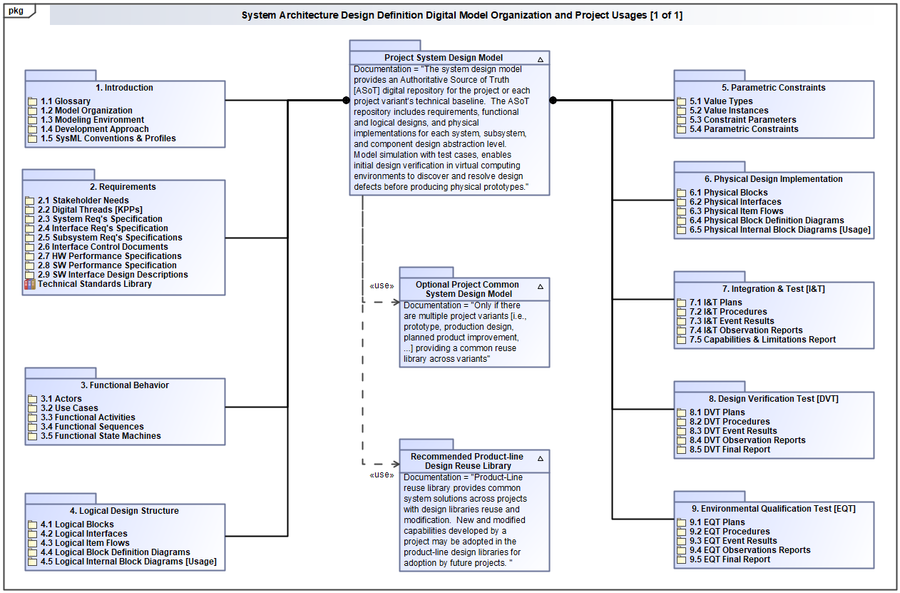The height and width of the screenshot is (593, 900).
Task: Click the folder icon beside 3.2 Use Cases
Action: pos(32,409)
